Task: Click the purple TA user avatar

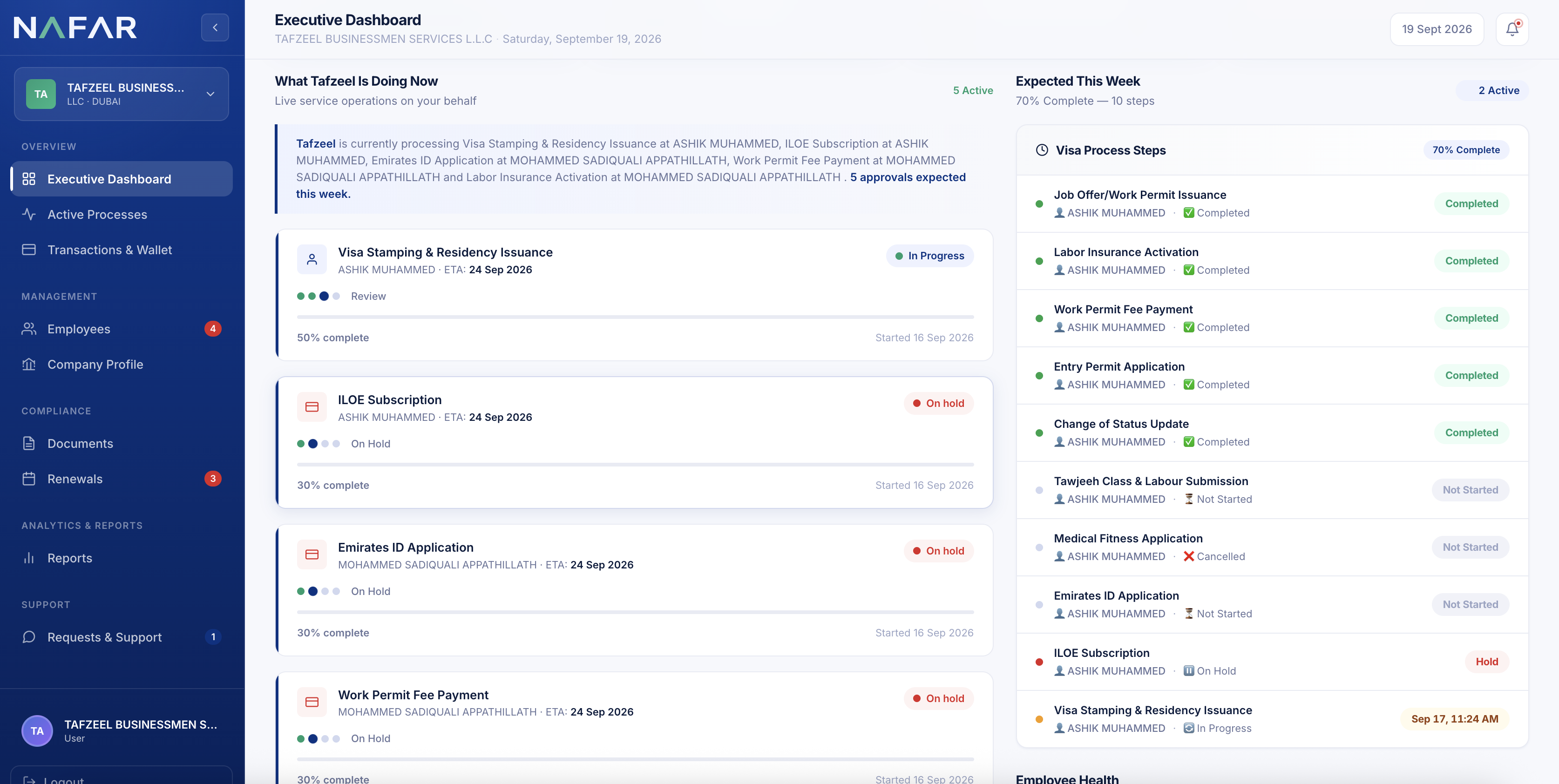Action: click(38, 731)
